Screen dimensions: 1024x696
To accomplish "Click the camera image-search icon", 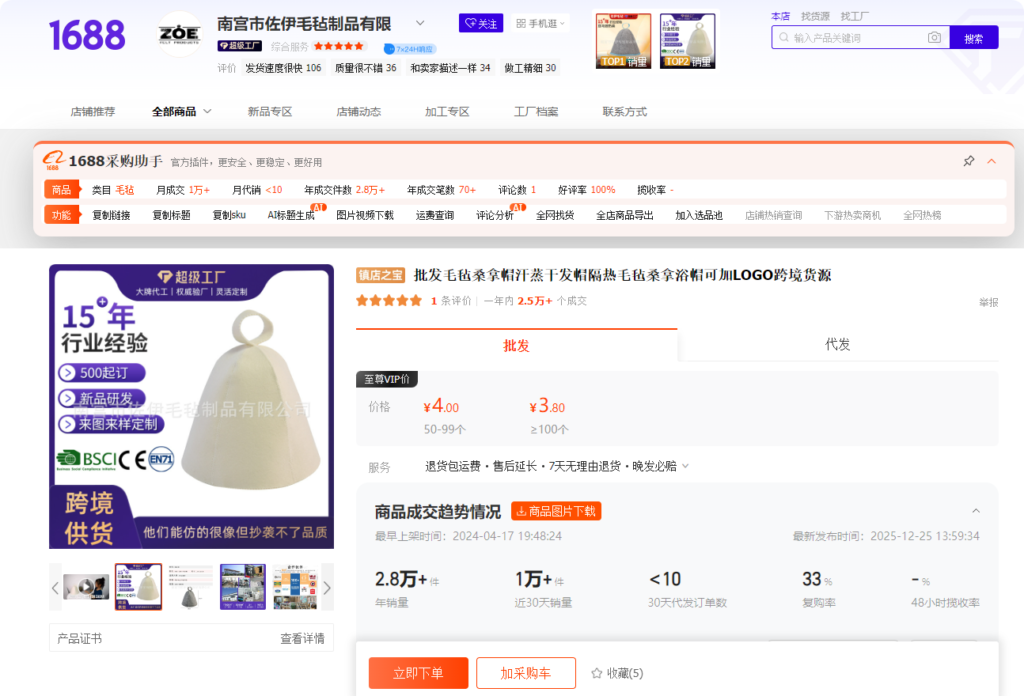I will tap(934, 38).
